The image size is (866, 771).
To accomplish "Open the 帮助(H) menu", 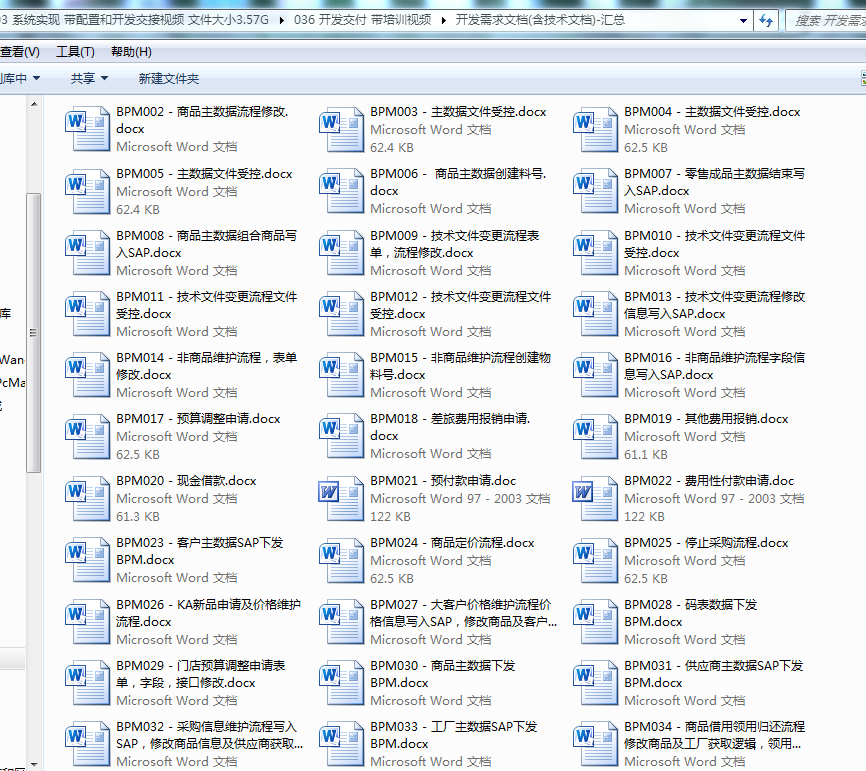I will (x=131, y=52).
